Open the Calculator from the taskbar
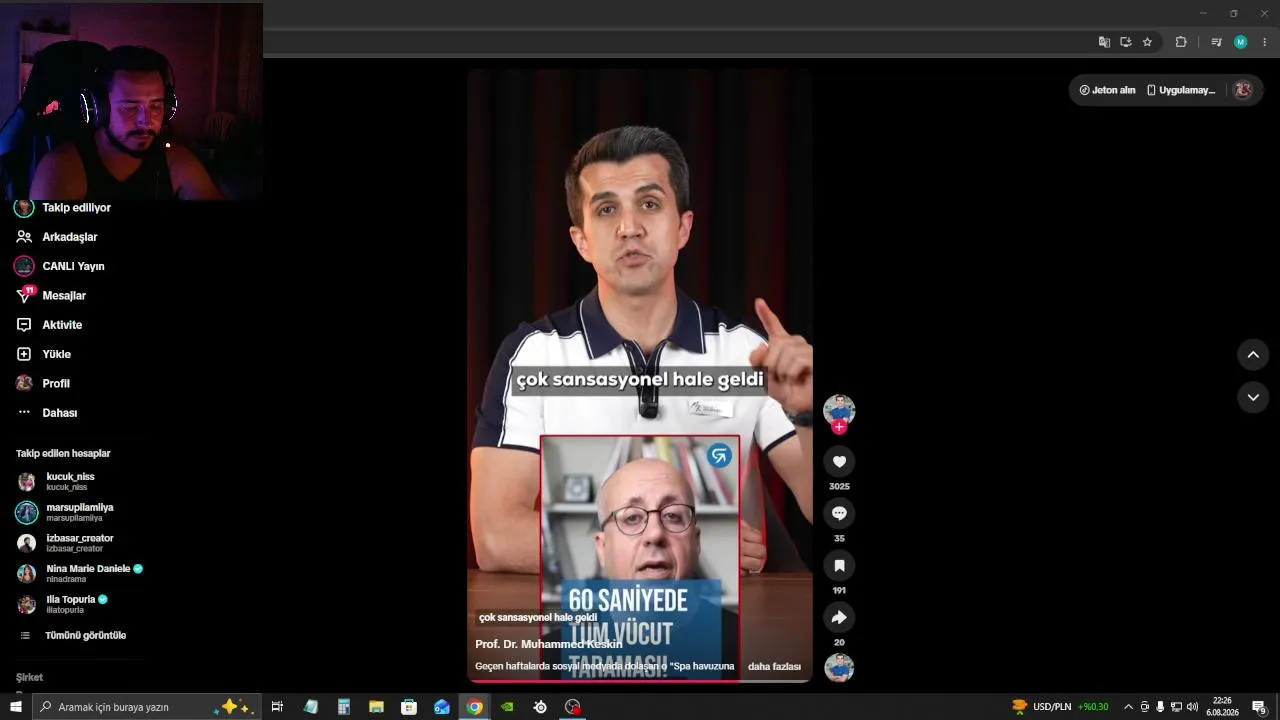Screen dimensions: 1280x720 [343, 707]
